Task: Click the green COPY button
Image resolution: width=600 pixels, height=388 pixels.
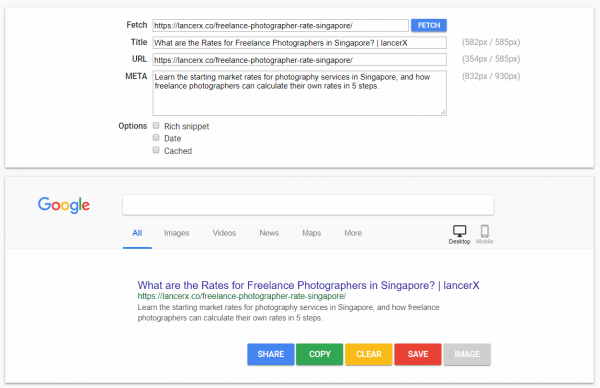Action: (x=320, y=354)
